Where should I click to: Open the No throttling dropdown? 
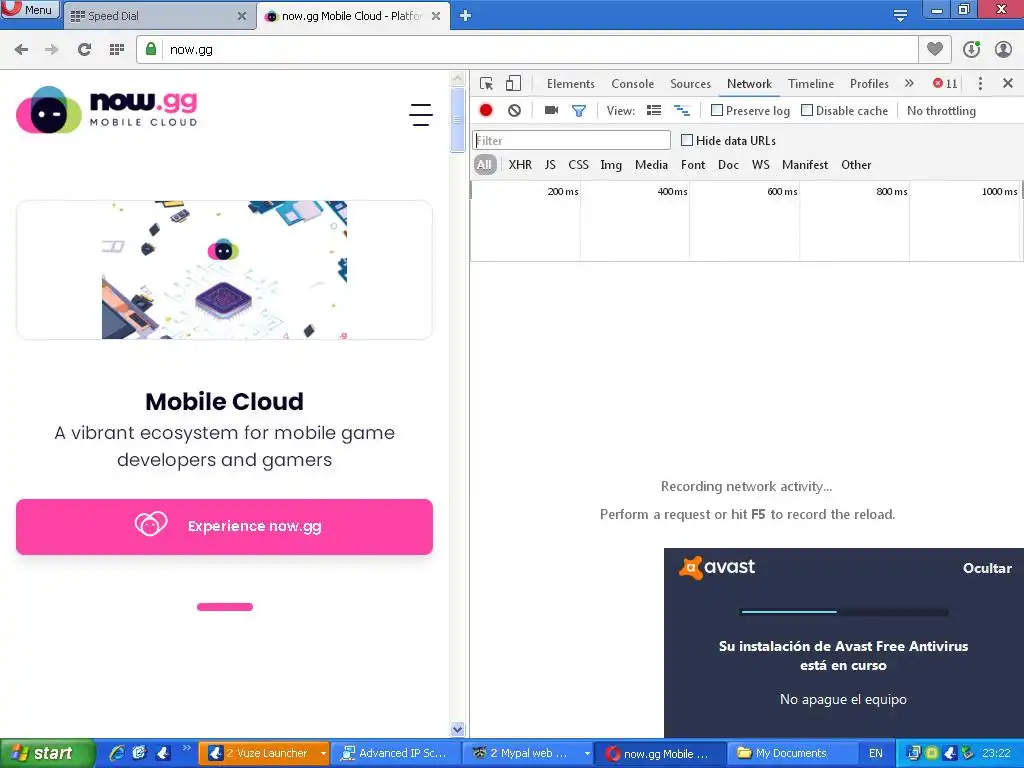coord(941,111)
